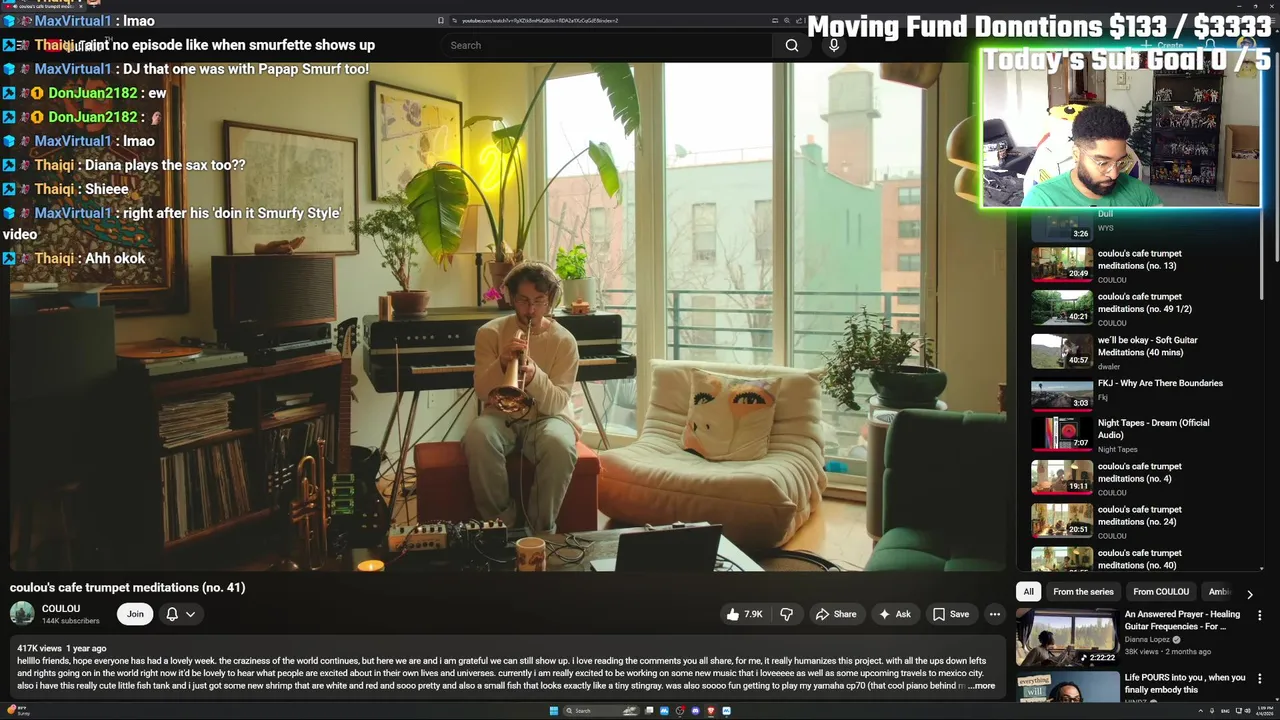Open the purple round app taskbar icon
1280x720 pixels.
click(695, 711)
